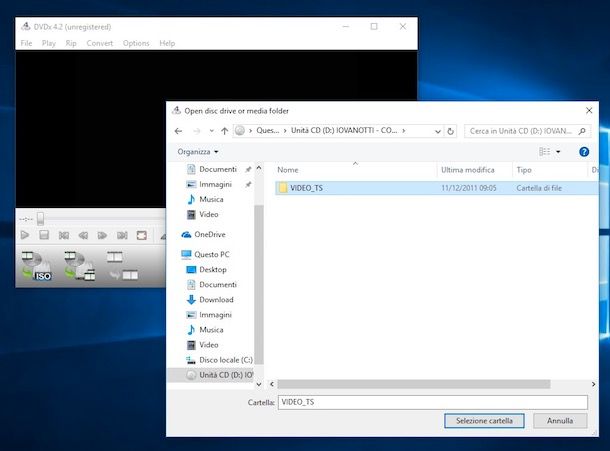Stop playback in DVDx player
610x451 pixels.
pyautogui.click(x=44, y=235)
